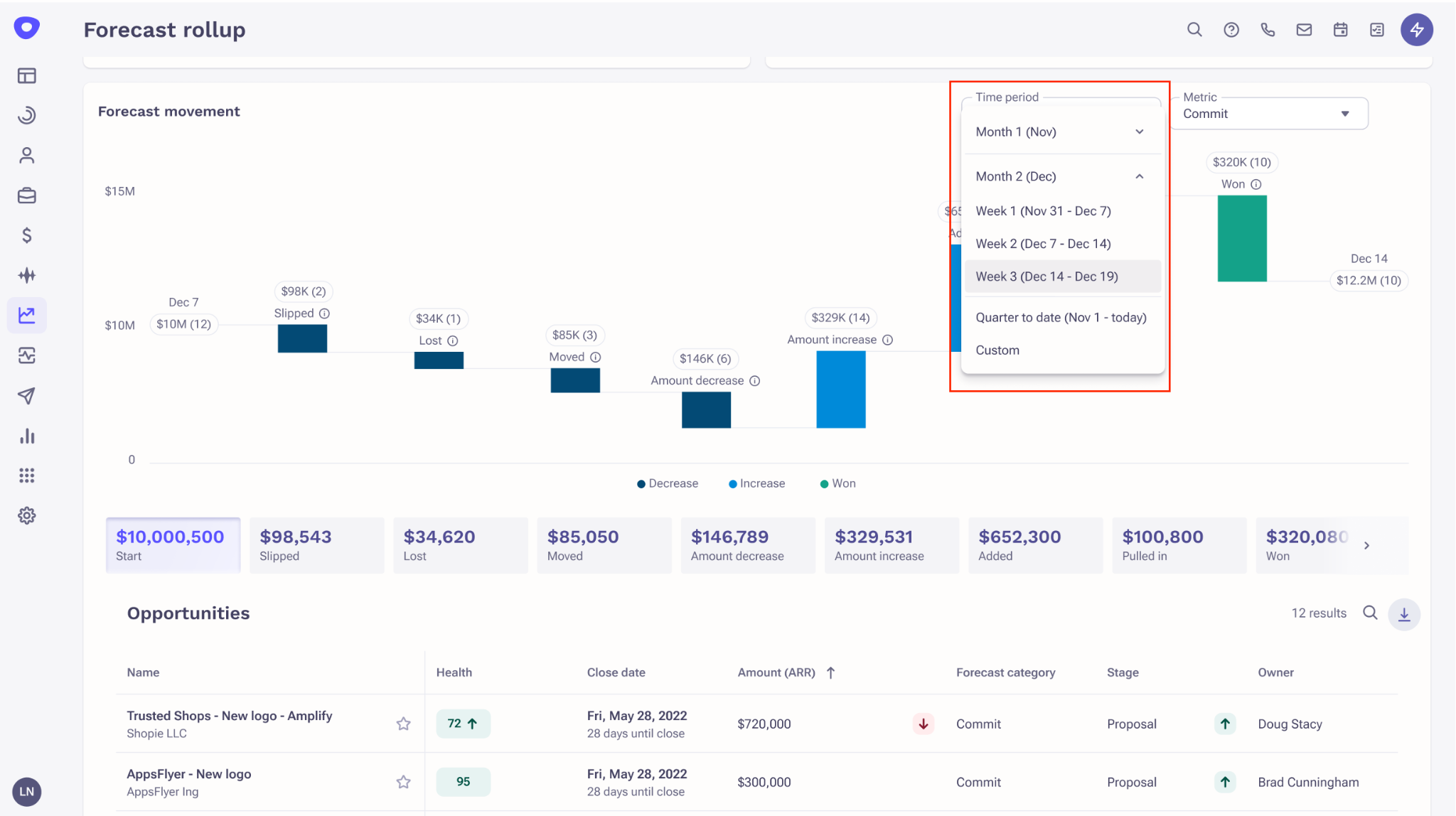Screen dimensions: 1456x816
Task: Download opportunities with the download icon
Action: pyautogui.click(x=1404, y=614)
